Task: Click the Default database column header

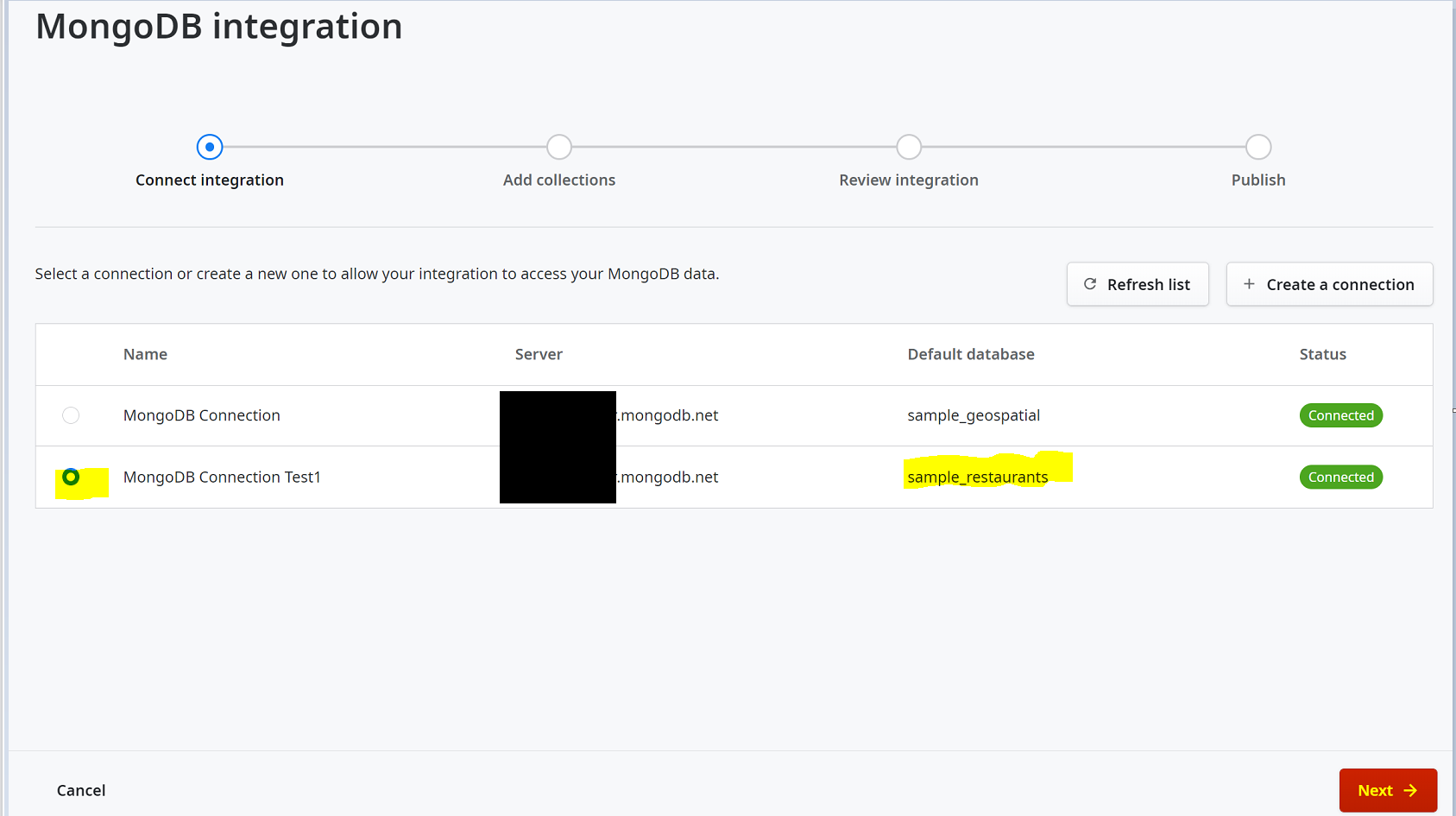Action: coord(971,354)
